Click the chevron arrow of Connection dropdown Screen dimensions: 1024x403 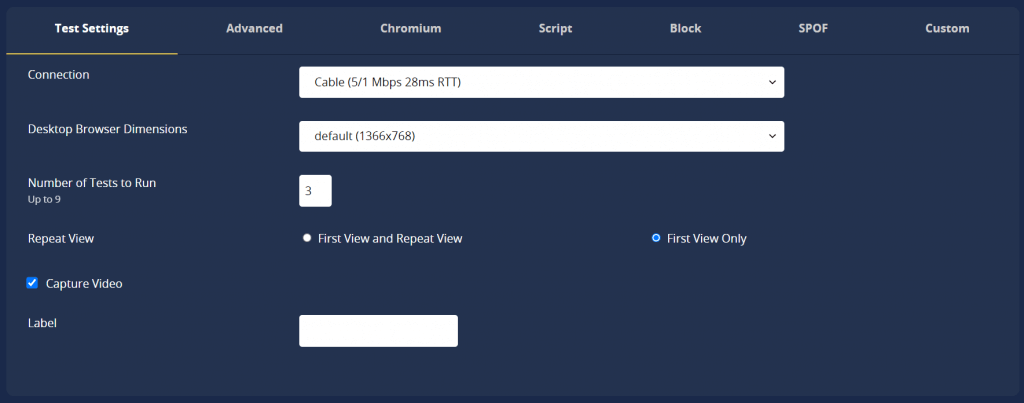coord(772,82)
